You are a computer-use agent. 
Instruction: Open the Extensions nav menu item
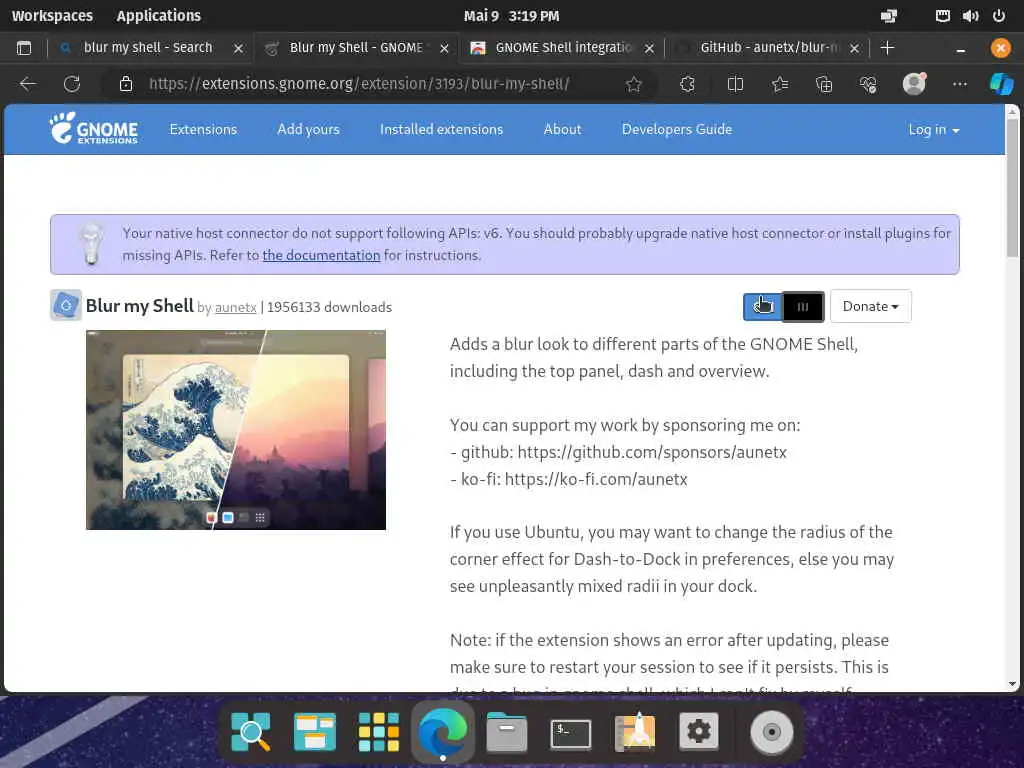click(x=203, y=129)
